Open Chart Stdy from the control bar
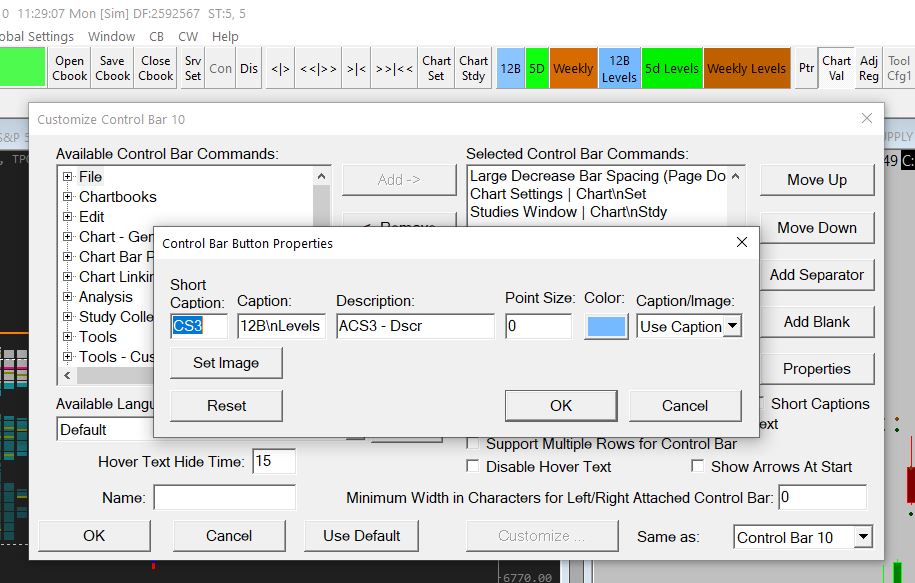Viewport: 915px width, 583px height. tap(473, 68)
